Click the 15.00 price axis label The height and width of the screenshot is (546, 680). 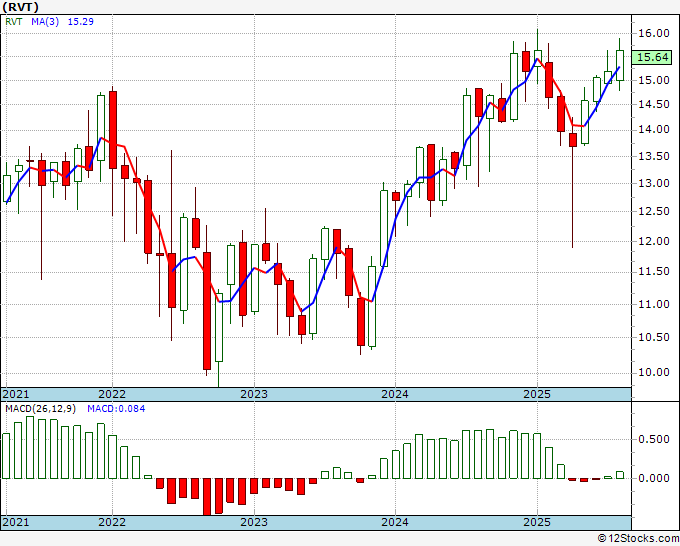pyautogui.click(x=654, y=80)
